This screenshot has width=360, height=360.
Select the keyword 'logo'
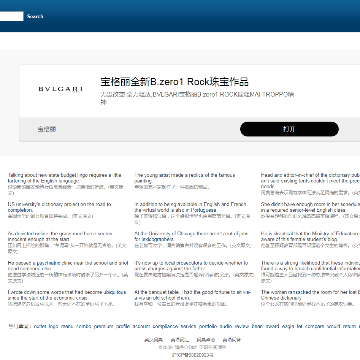point(53,326)
